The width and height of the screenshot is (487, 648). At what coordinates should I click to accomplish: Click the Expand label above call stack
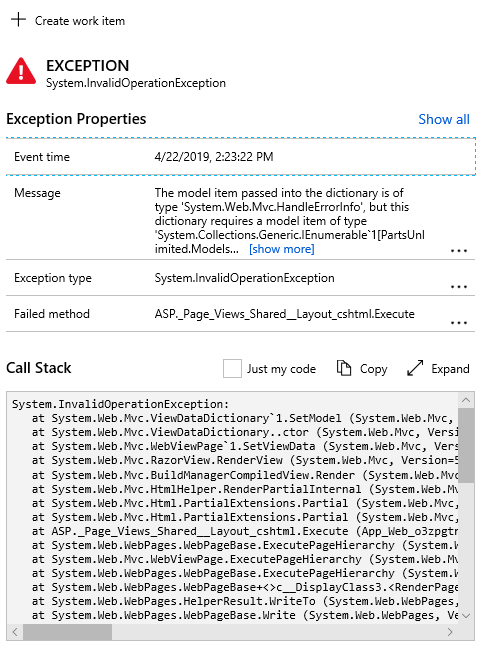click(450, 369)
